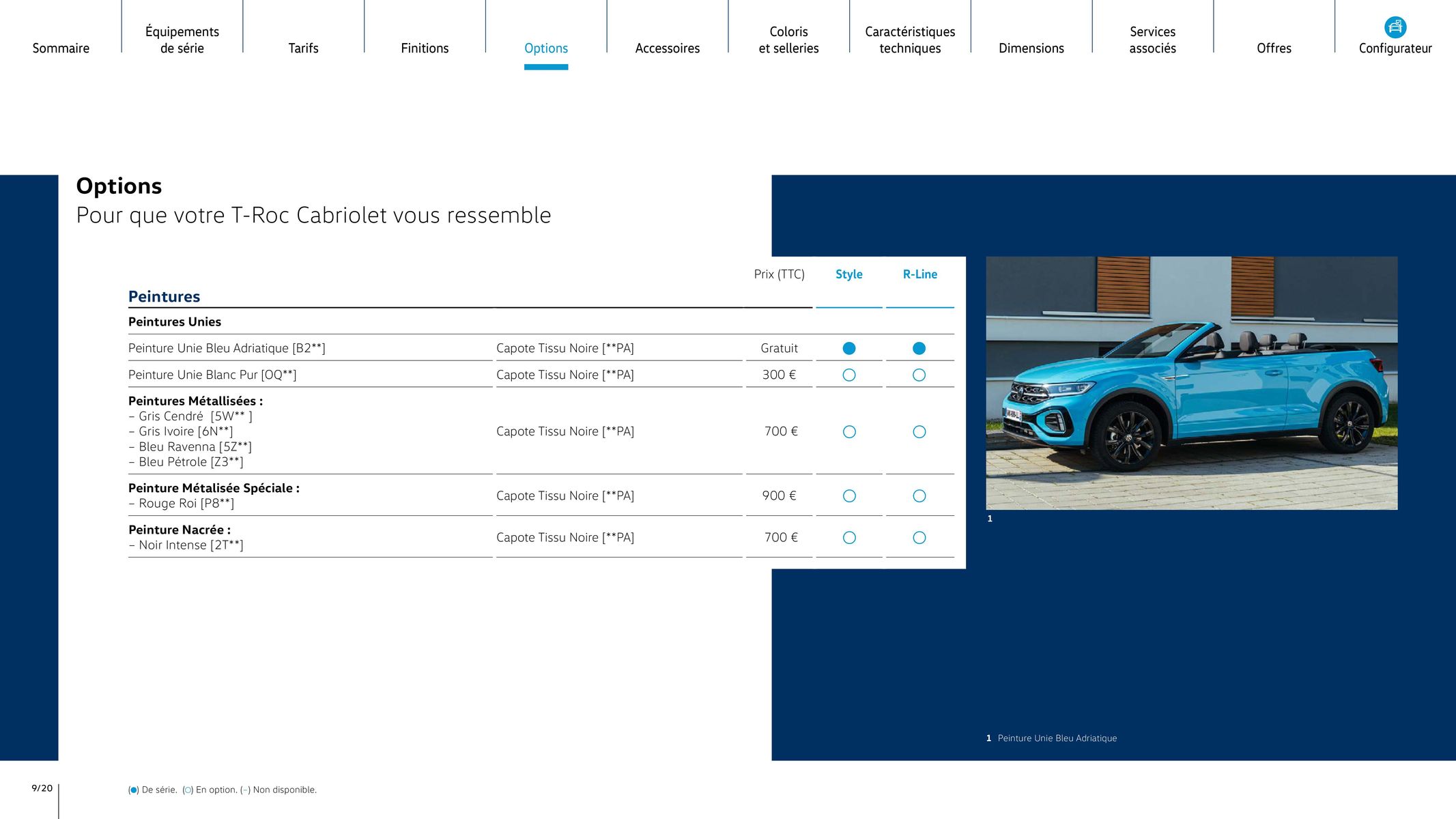
Task: Click the 'Peintures Métallisées :' subheading
Action: pos(195,401)
